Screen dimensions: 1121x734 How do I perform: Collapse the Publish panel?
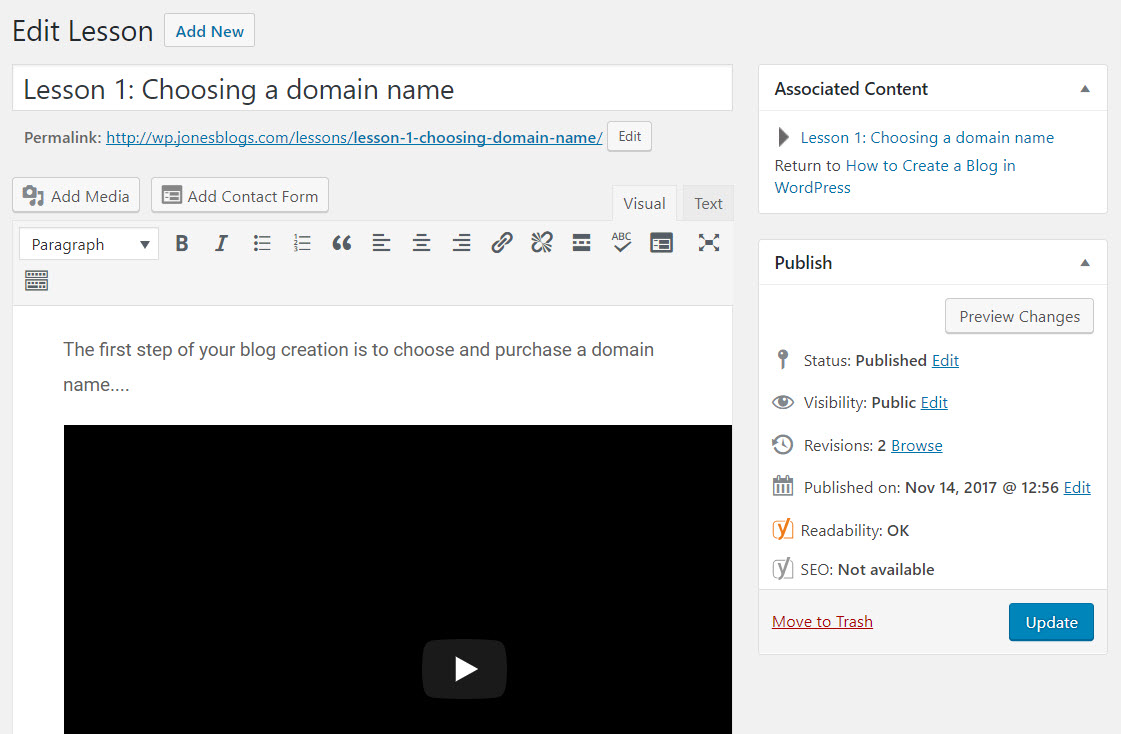(x=1085, y=262)
